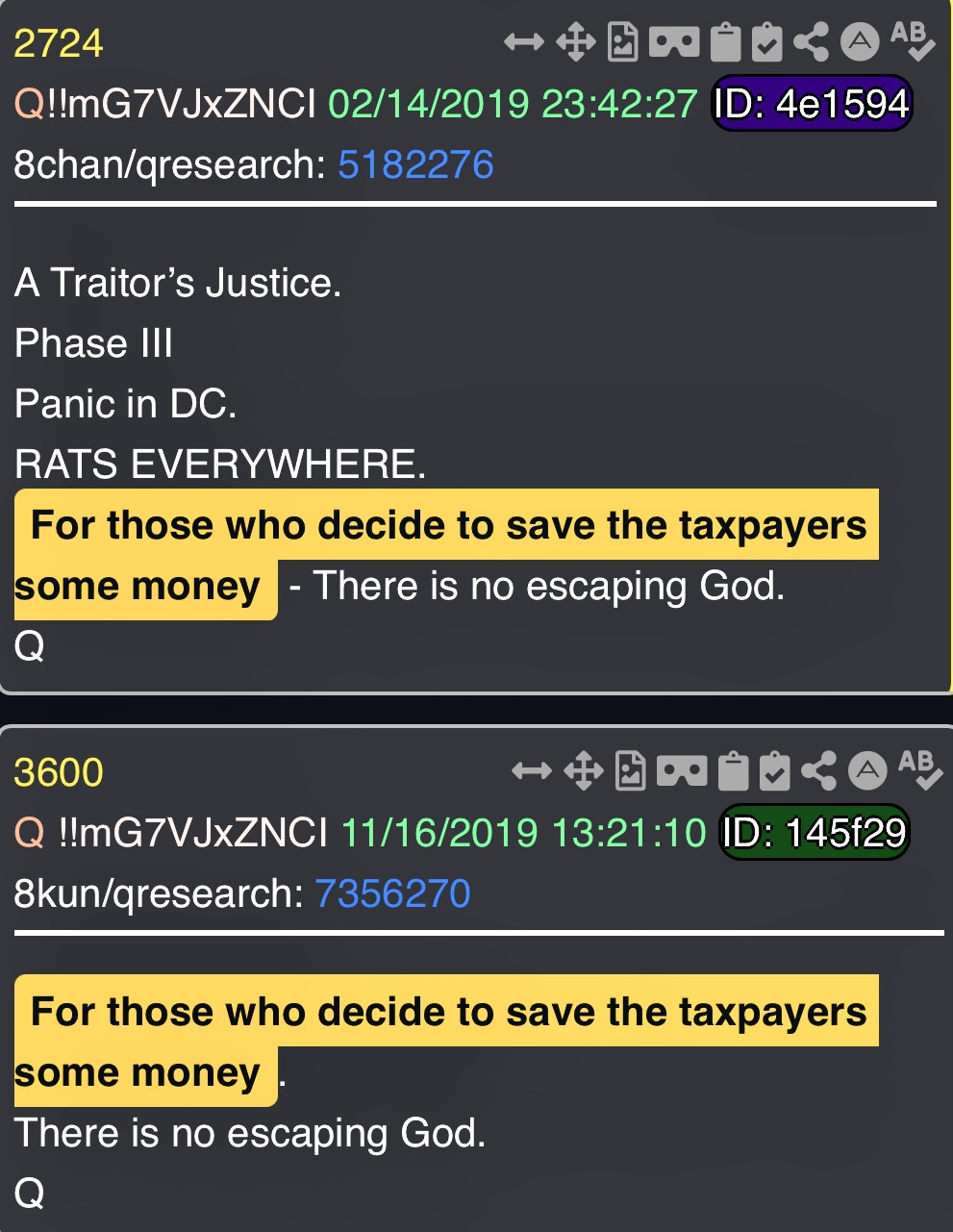The image size is (953, 1232).
Task: Click the four-way move icon on post 2724
Action: [575, 42]
